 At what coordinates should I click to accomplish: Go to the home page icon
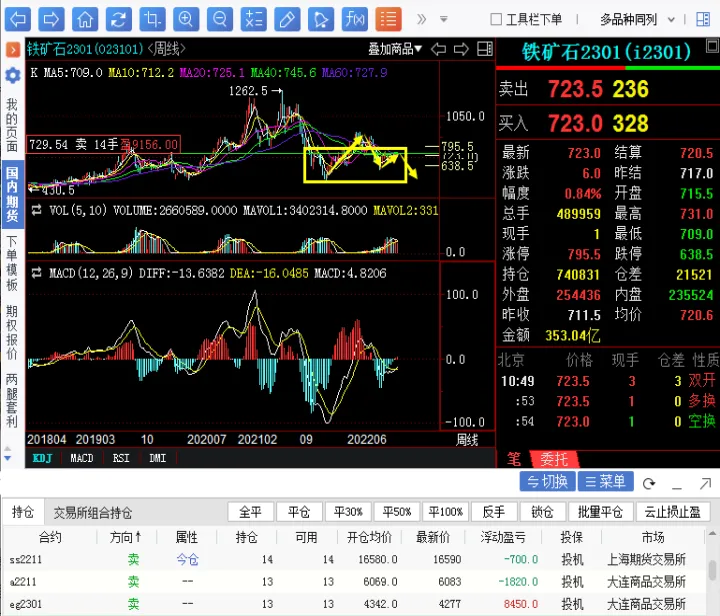click(x=85, y=19)
